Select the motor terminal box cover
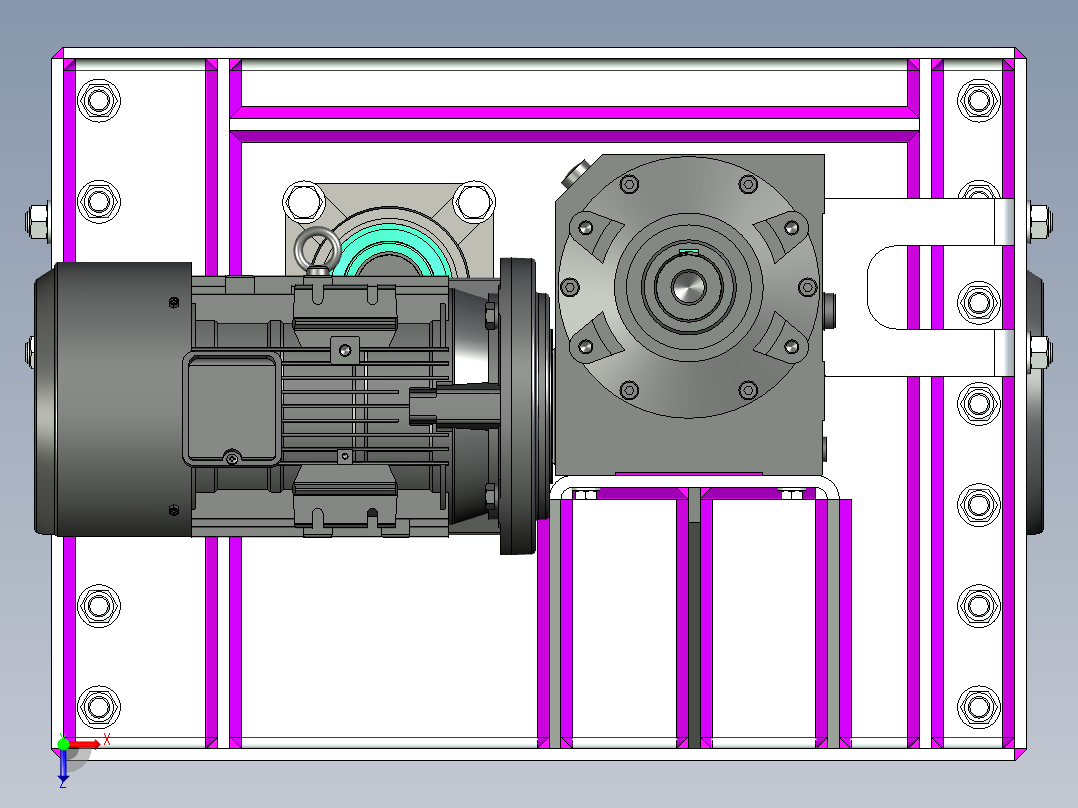The height and width of the screenshot is (808, 1078). coord(231,408)
